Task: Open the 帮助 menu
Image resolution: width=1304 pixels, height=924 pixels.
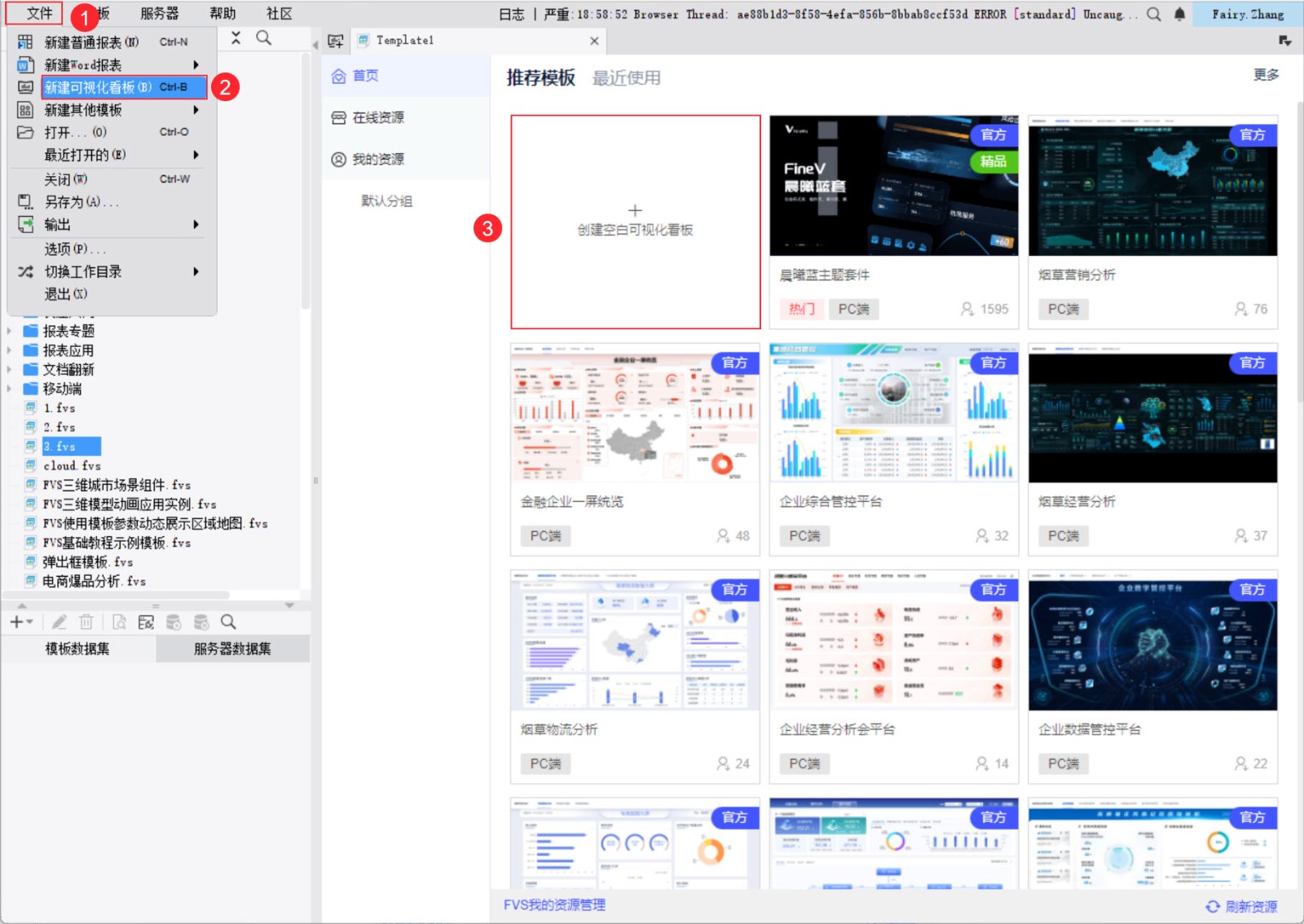Action: (222, 14)
